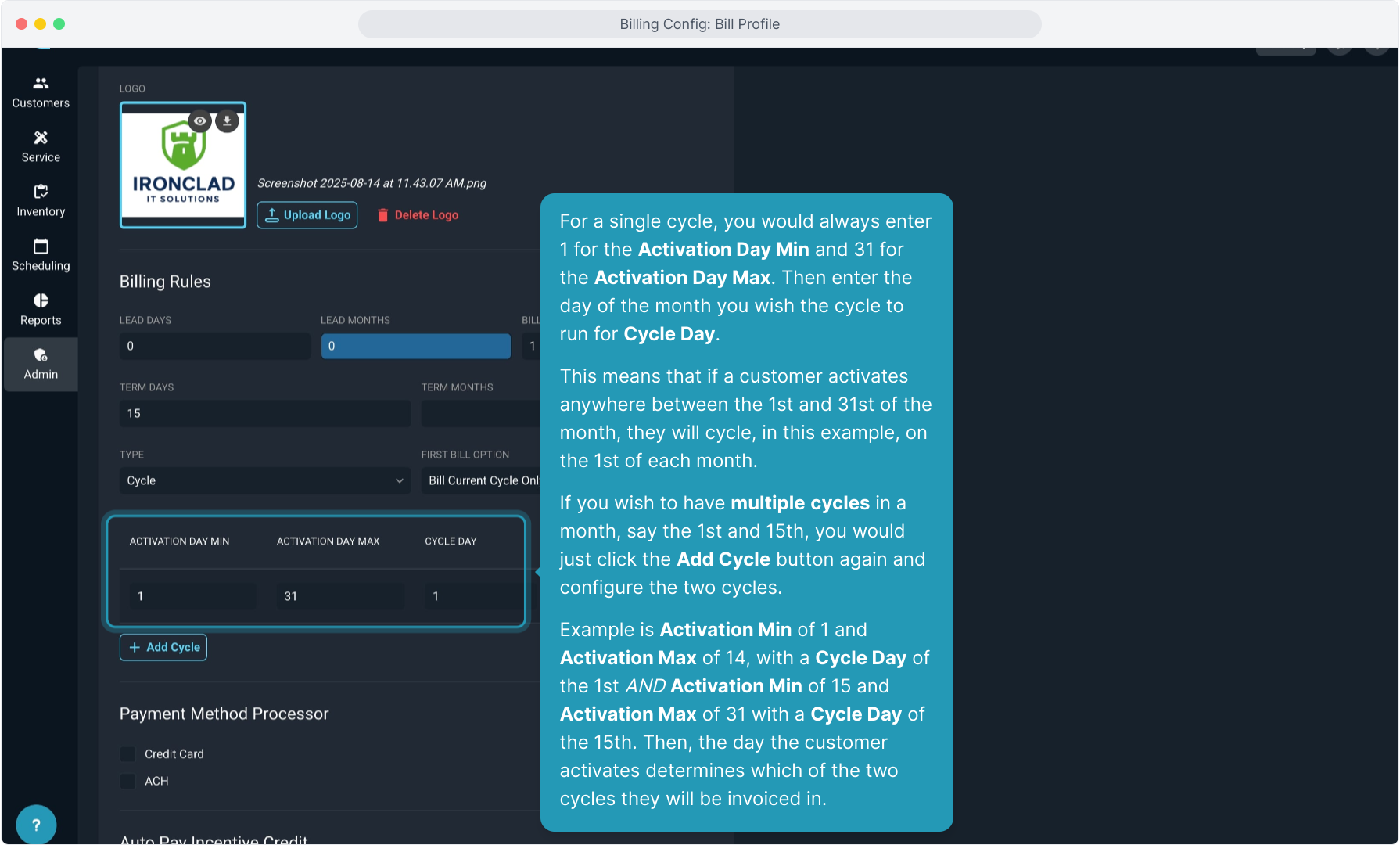Open the First Bill Option dropdown
The image size is (1400, 845).
pos(481,480)
